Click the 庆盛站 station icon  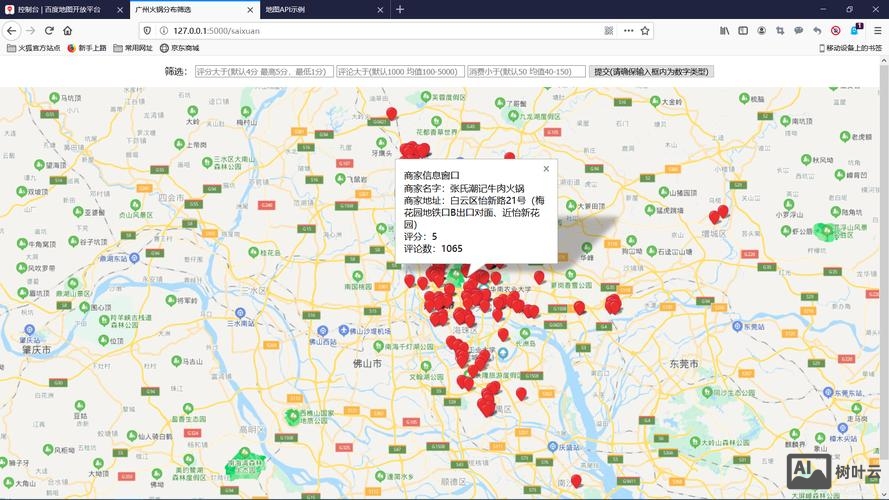point(553,447)
